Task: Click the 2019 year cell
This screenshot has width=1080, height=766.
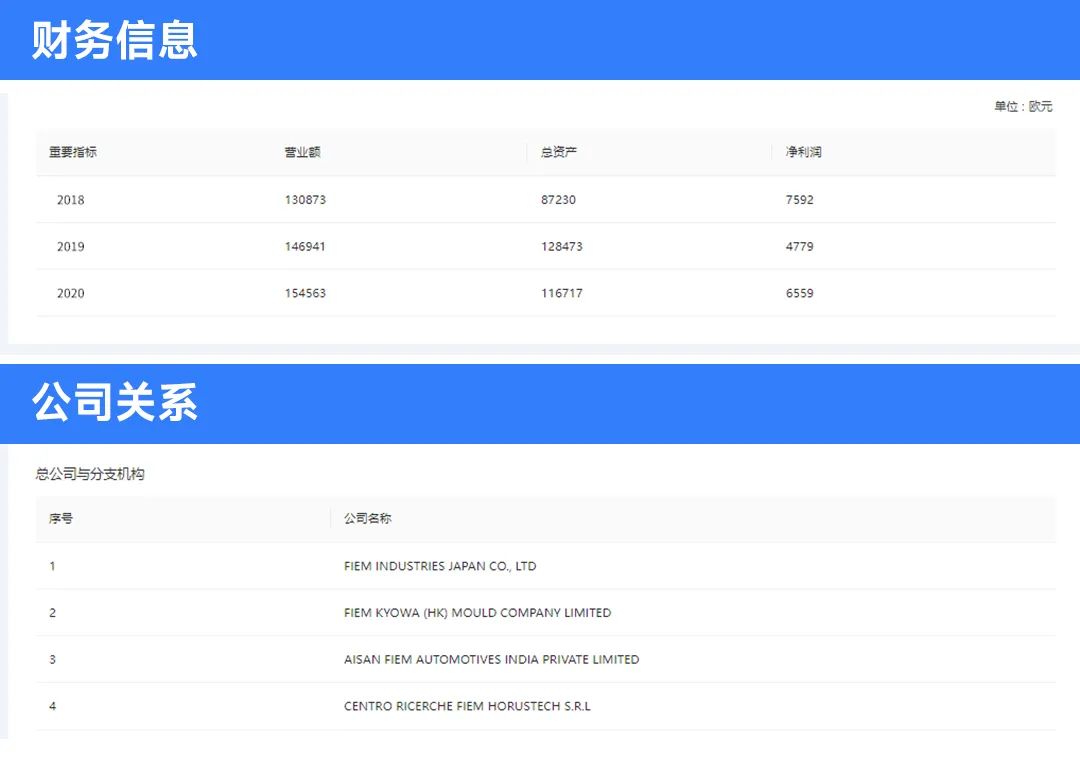Action: point(70,247)
